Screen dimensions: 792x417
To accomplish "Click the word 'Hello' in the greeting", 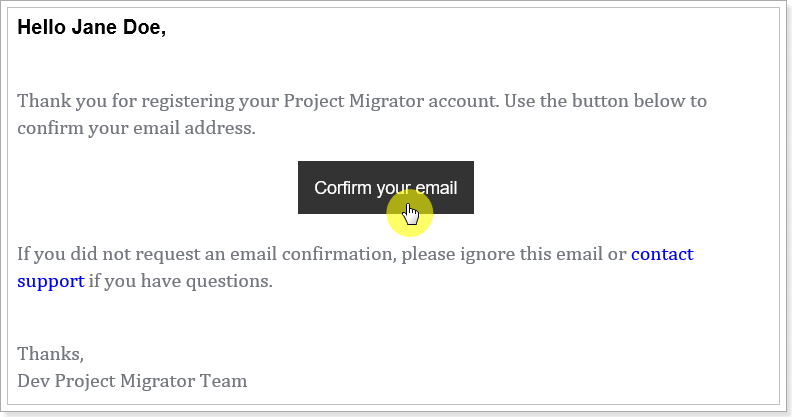I will tap(41, 27).
